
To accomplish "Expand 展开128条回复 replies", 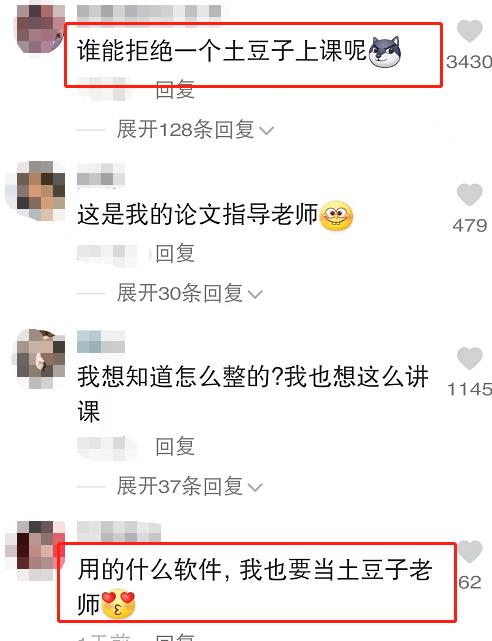I will coord(195,130).
